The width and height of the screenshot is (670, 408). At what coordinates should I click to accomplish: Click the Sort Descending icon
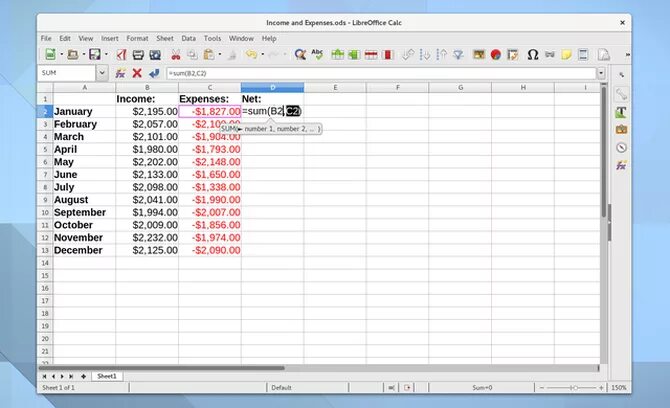441,54
